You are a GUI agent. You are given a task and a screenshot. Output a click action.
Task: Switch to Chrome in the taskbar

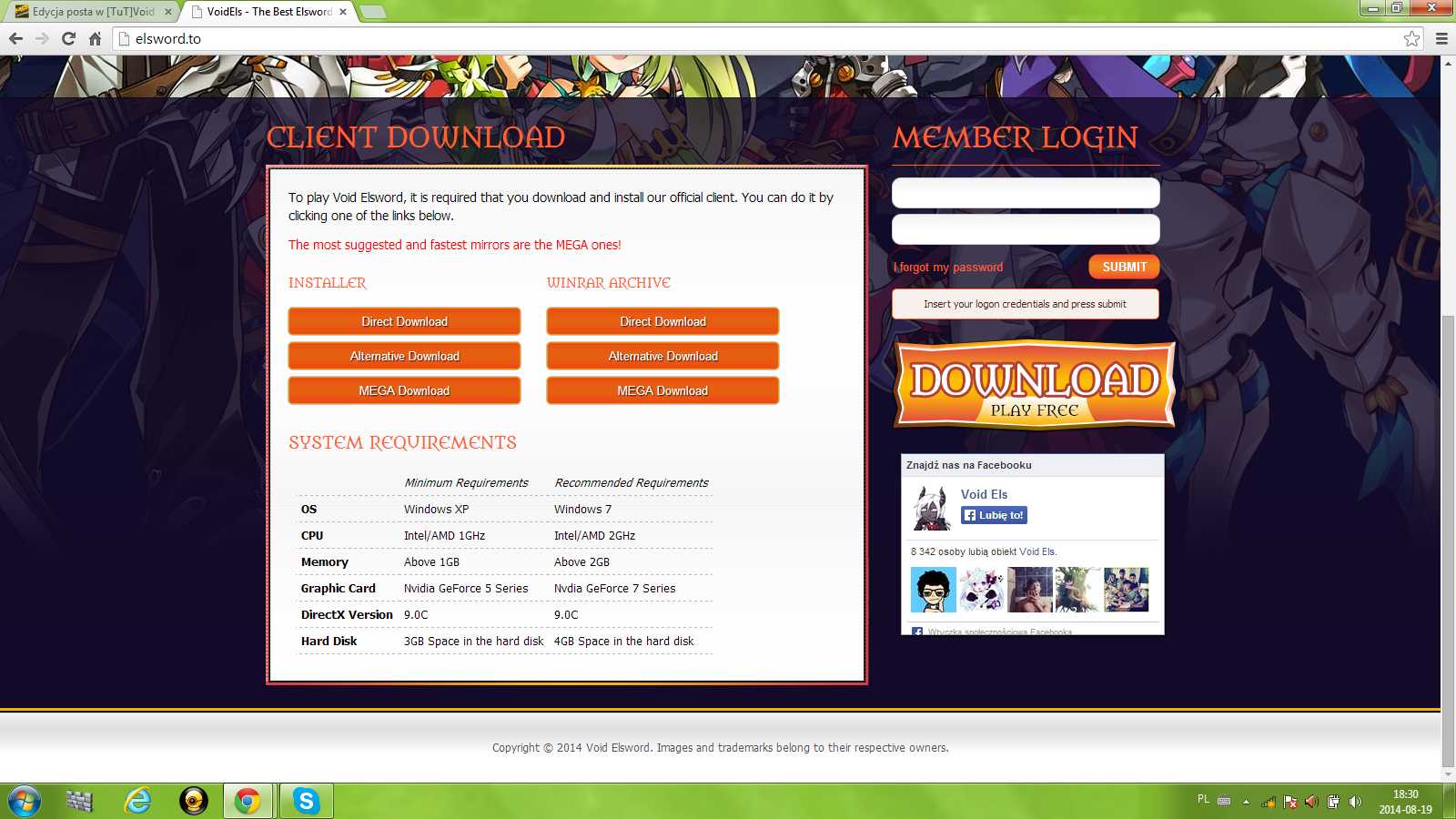click(248, 801)
